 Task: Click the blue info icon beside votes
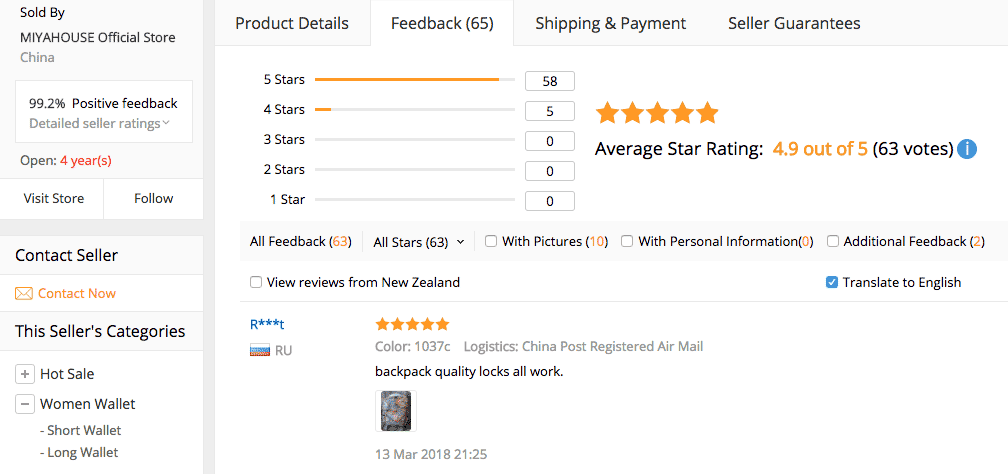pyautogui.click(x=967, y=149)
